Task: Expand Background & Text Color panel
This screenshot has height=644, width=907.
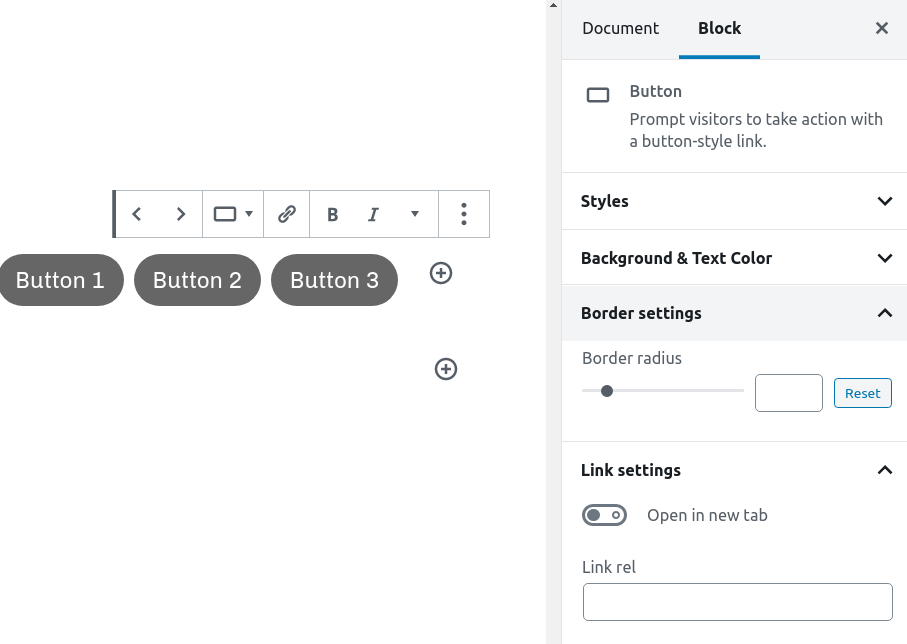Action: tap(734, 257)
